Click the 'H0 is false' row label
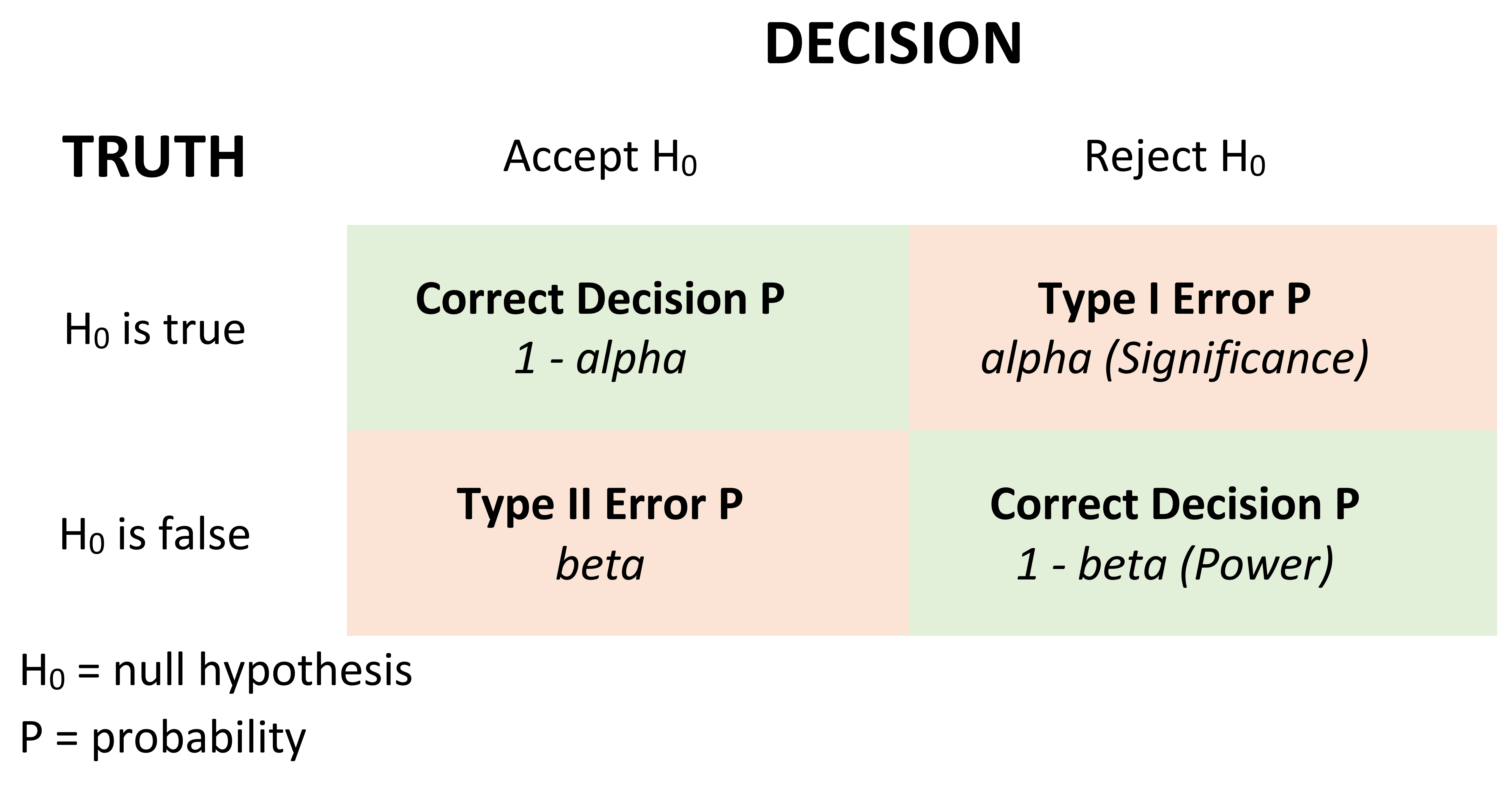Viewport: 1512px width, 788px height. tap(155, 535)
